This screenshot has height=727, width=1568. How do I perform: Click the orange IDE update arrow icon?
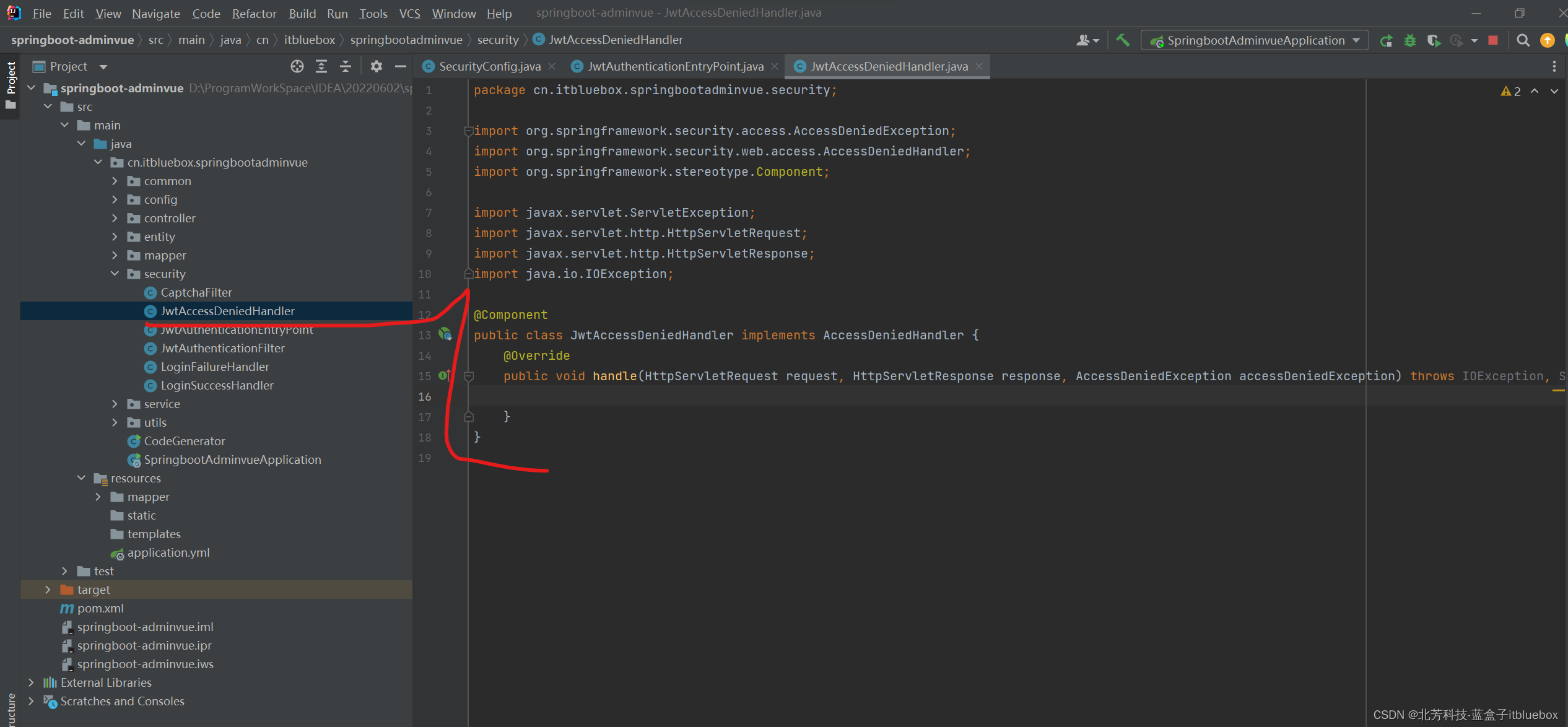coord(1547,40)
